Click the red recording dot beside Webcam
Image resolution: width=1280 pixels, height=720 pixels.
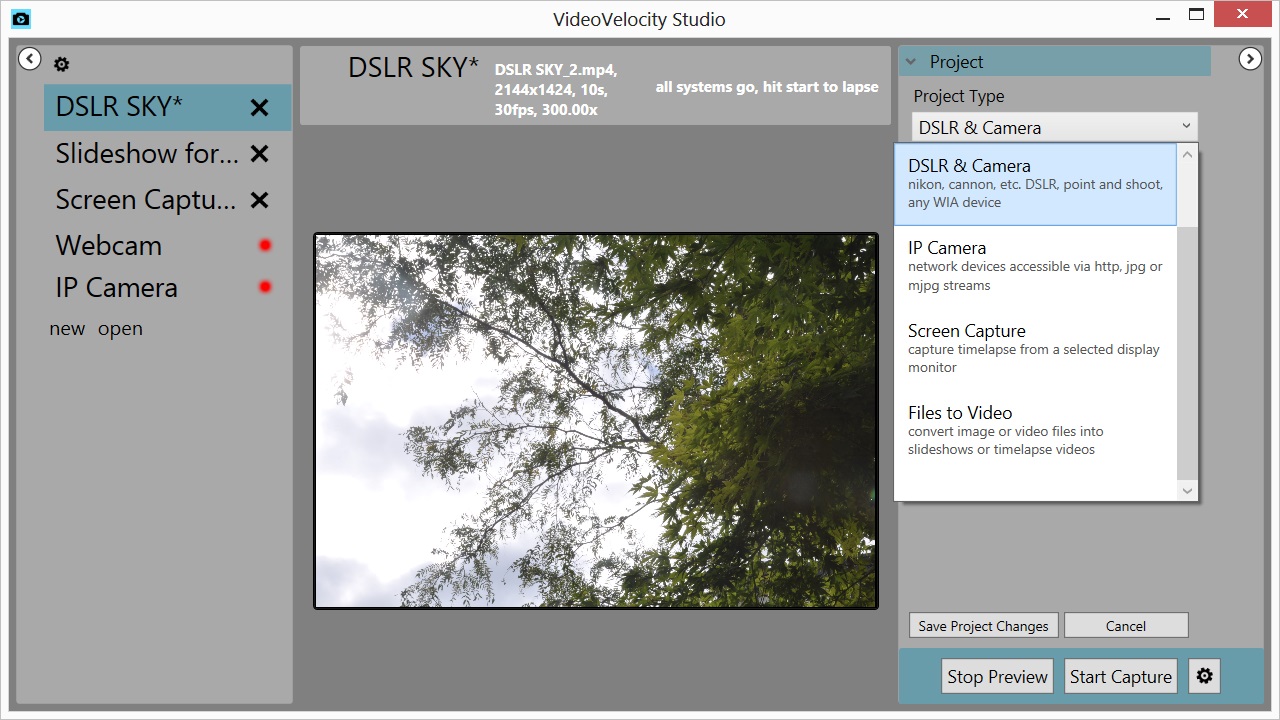click(x=265, y=245)
